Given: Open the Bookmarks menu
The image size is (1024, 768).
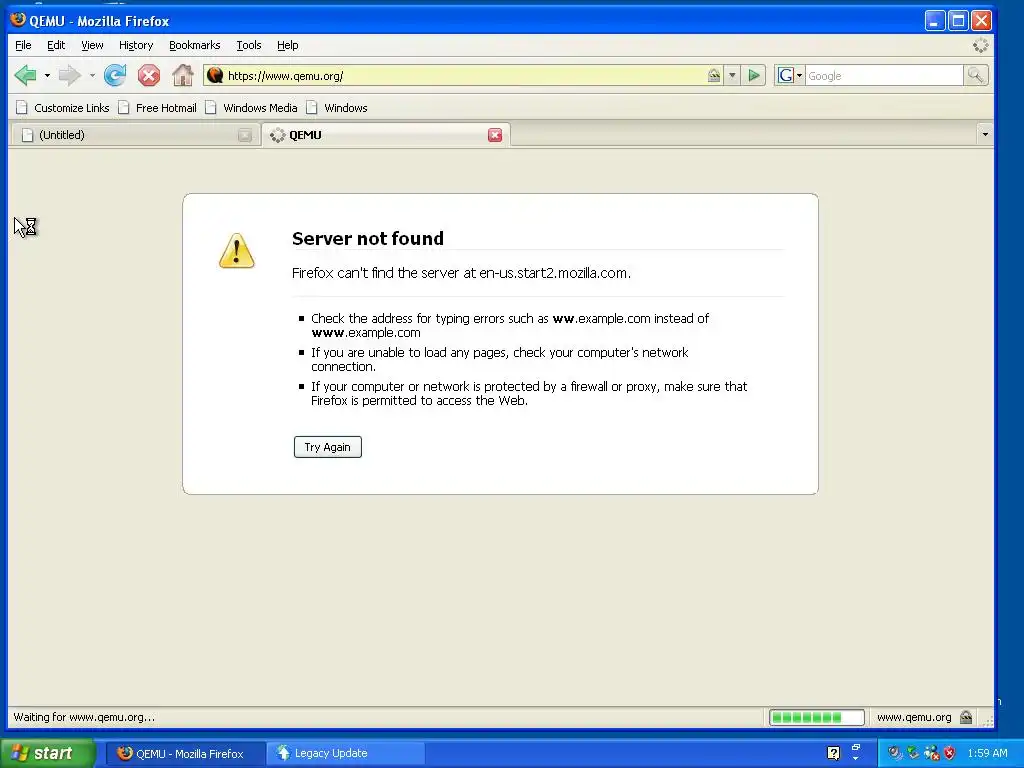Looking at the screenshot, I should point(195,45).
